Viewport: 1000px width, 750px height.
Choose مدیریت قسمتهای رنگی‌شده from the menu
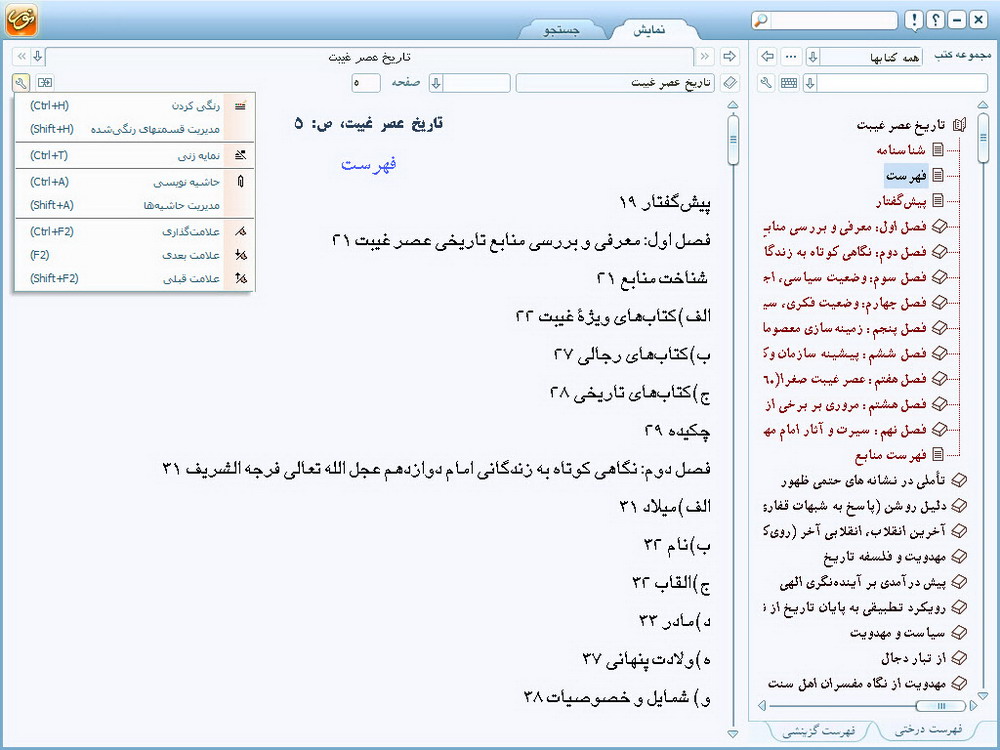click(x=134, y=129)
